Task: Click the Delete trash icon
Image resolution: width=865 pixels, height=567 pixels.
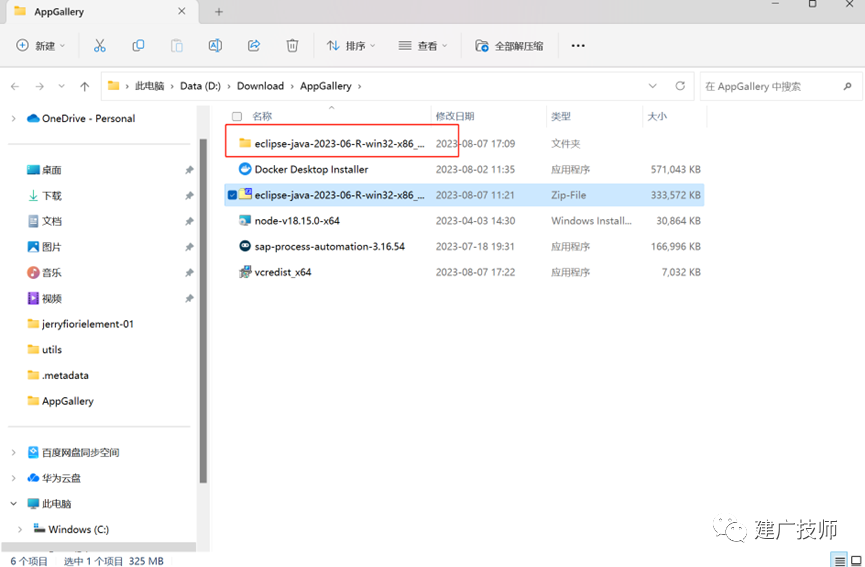Action: 292,46
